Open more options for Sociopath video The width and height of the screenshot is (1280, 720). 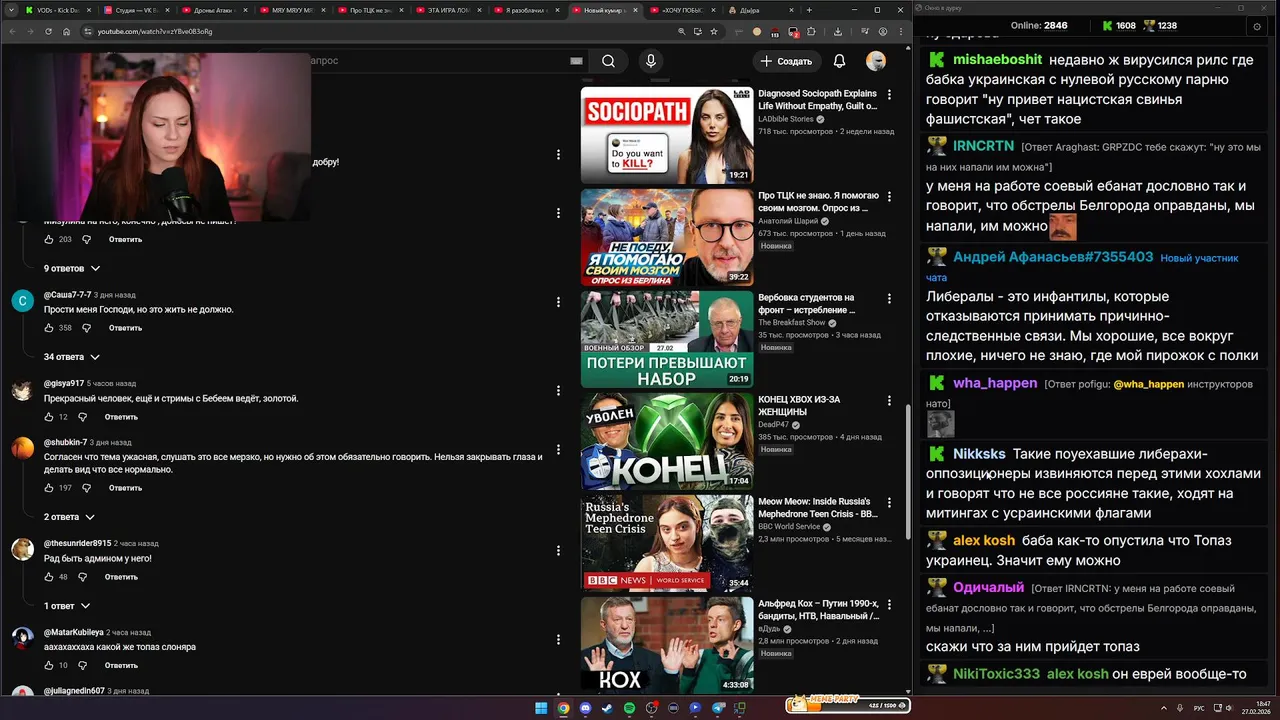coord(889,95)
